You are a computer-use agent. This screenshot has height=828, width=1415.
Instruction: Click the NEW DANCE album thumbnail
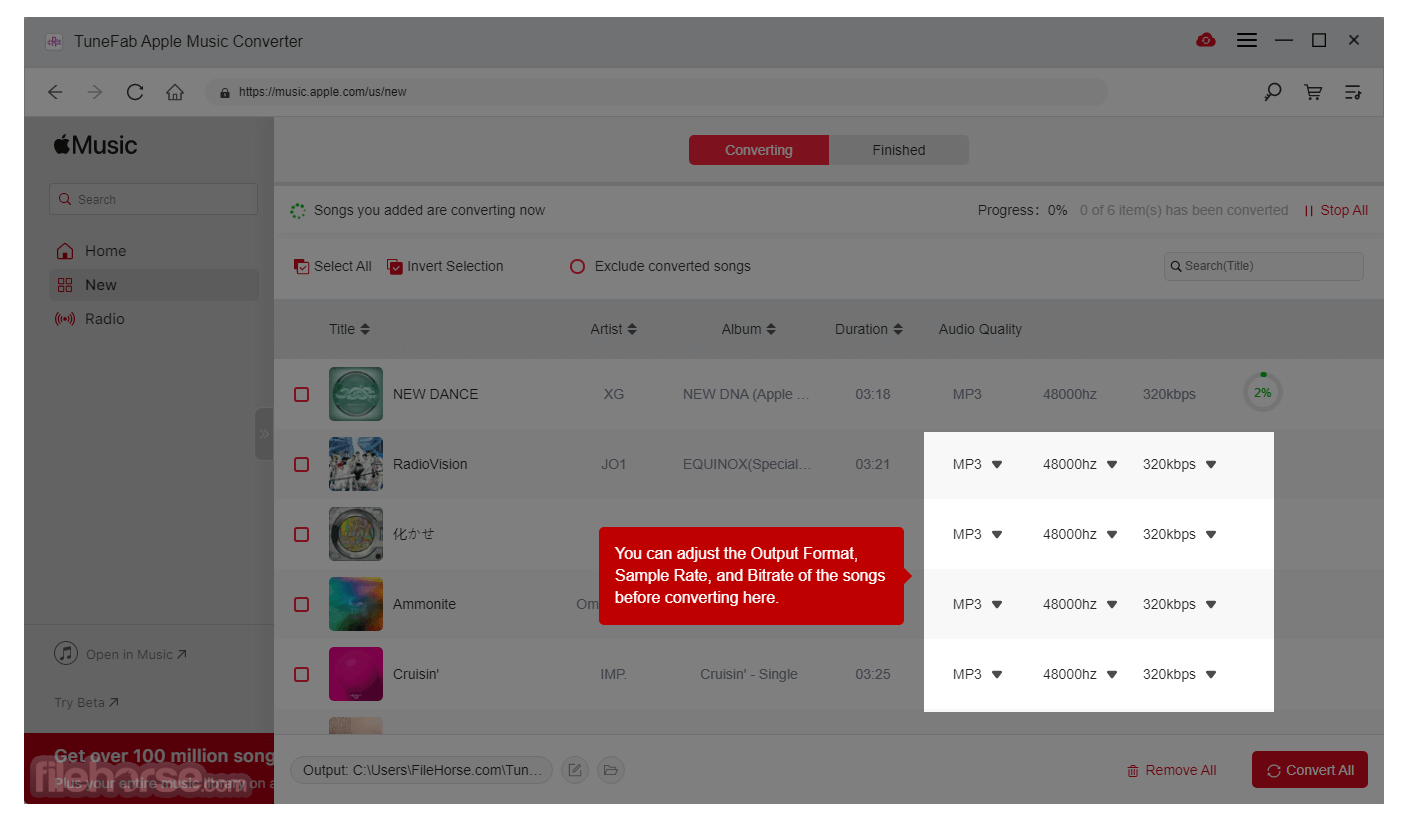[356, 394]
